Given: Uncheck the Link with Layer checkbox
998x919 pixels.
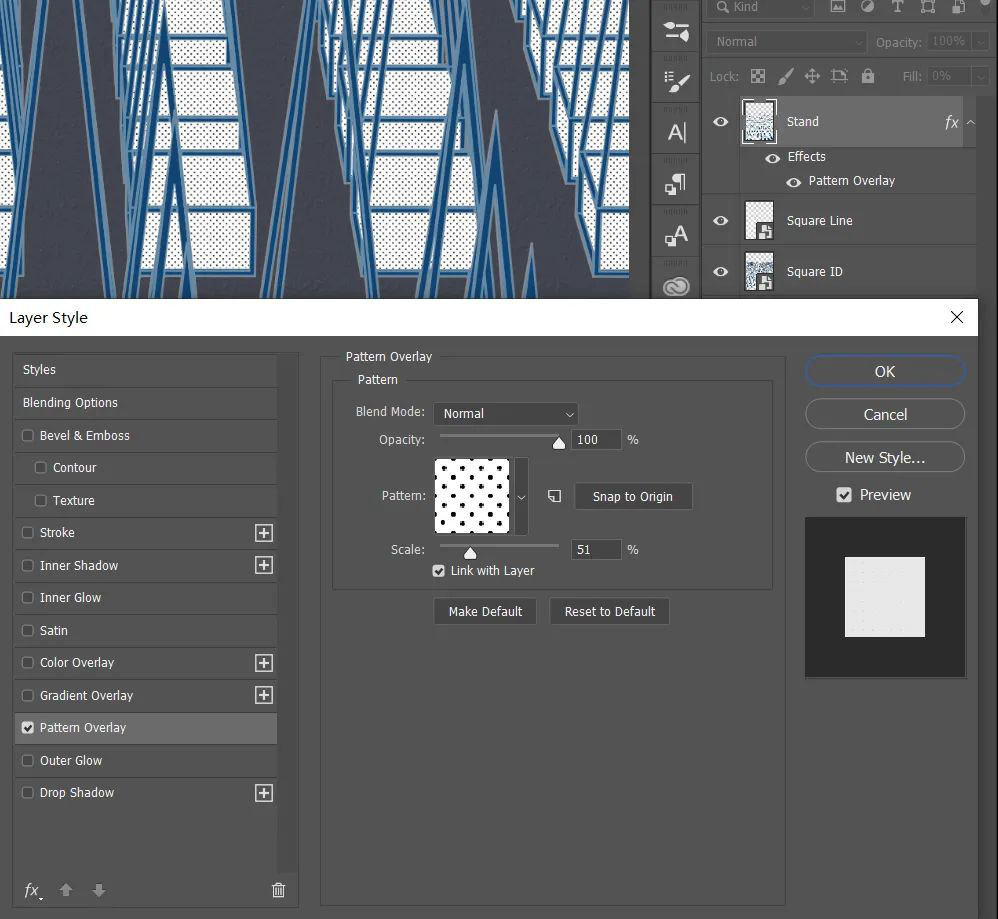Looking at the screenshot, I should click(439, 571).
